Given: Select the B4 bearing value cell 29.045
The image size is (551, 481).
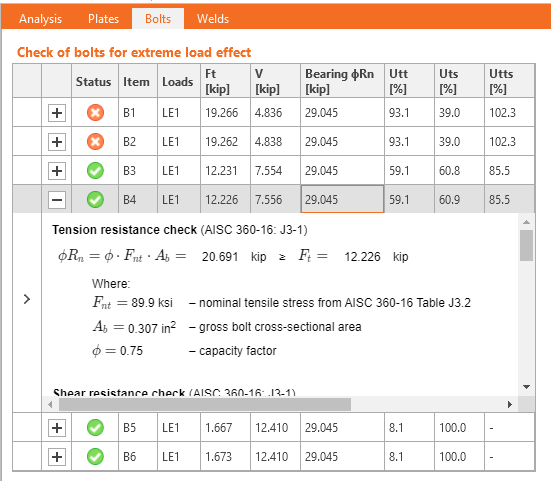Looking at the screenshot, I should click(342, 199).
